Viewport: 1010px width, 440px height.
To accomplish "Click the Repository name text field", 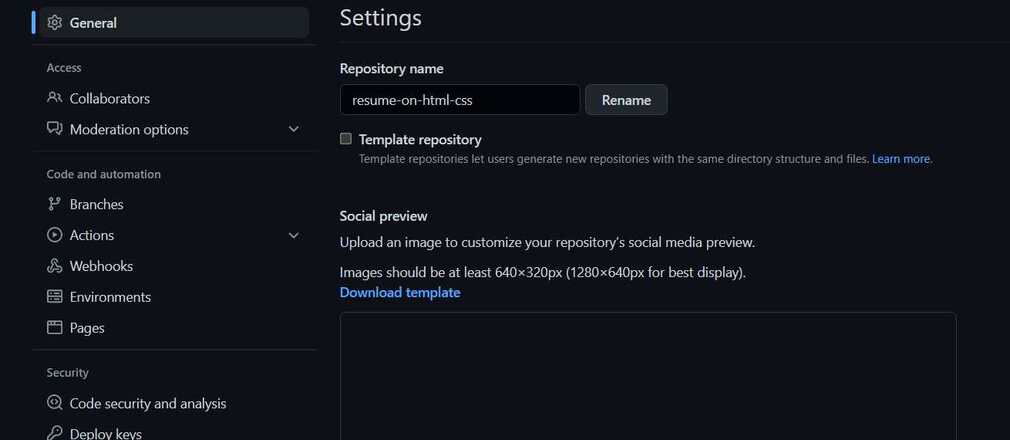I will 460,100.
